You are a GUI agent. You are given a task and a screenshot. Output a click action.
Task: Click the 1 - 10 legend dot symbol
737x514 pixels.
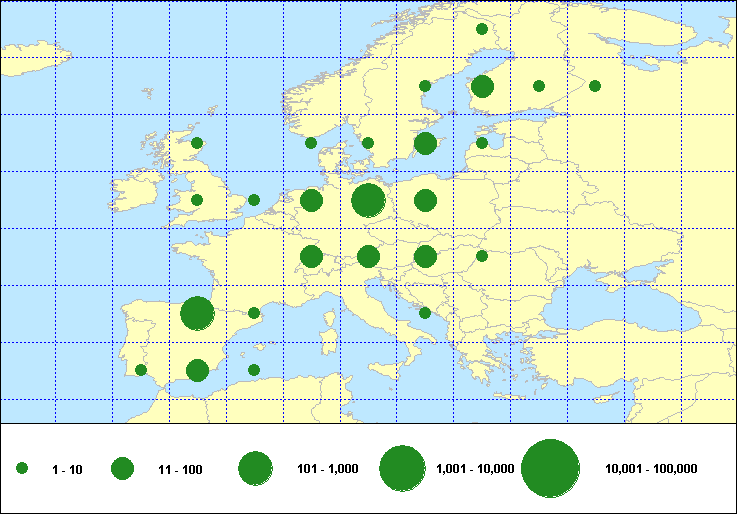(x=22, y=468)
